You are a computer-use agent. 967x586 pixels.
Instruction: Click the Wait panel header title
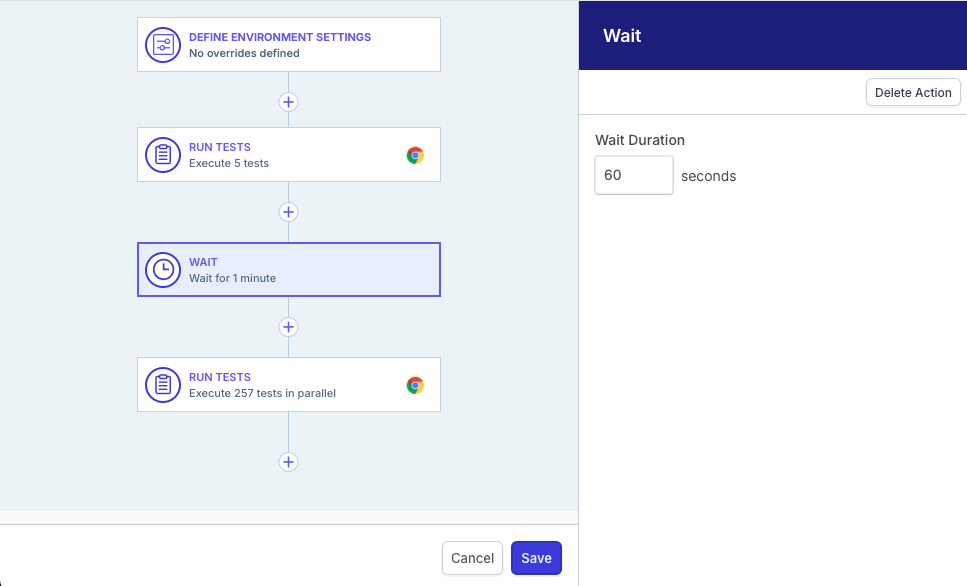[622, 36]
